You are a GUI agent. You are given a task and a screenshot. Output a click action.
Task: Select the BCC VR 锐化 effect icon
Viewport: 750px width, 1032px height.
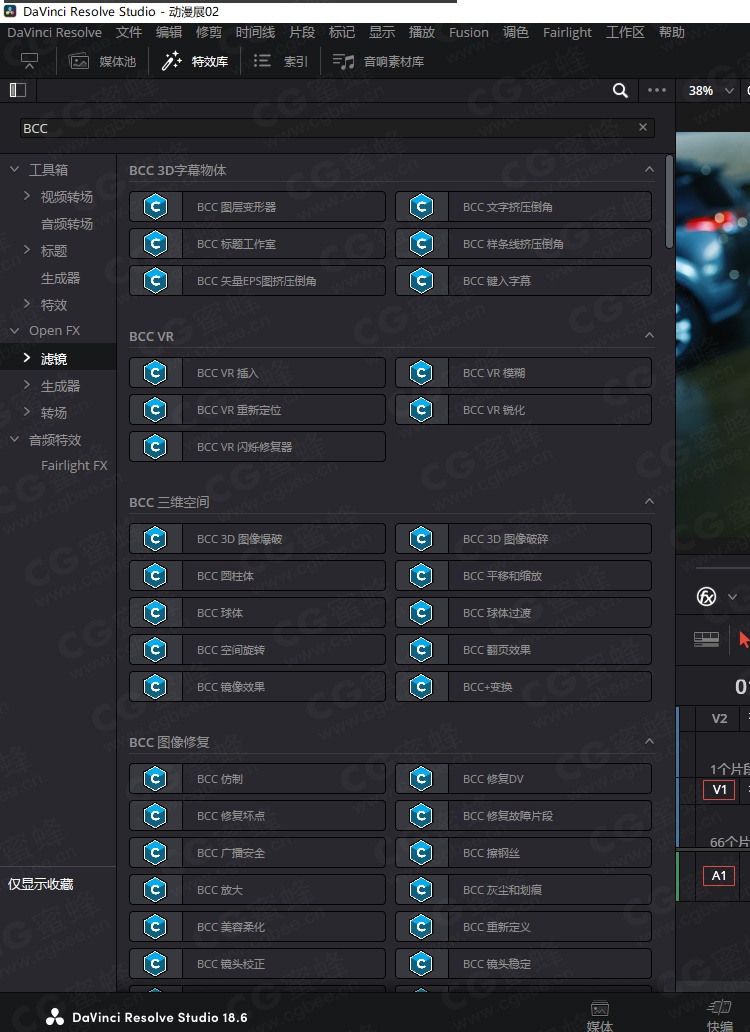coord(421,409)
